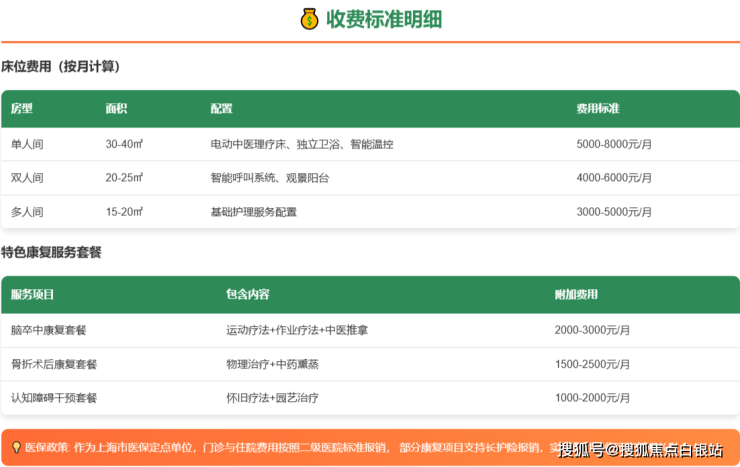Click the 费用标准 column header
The image size is (740, 467).
[598, 108]
